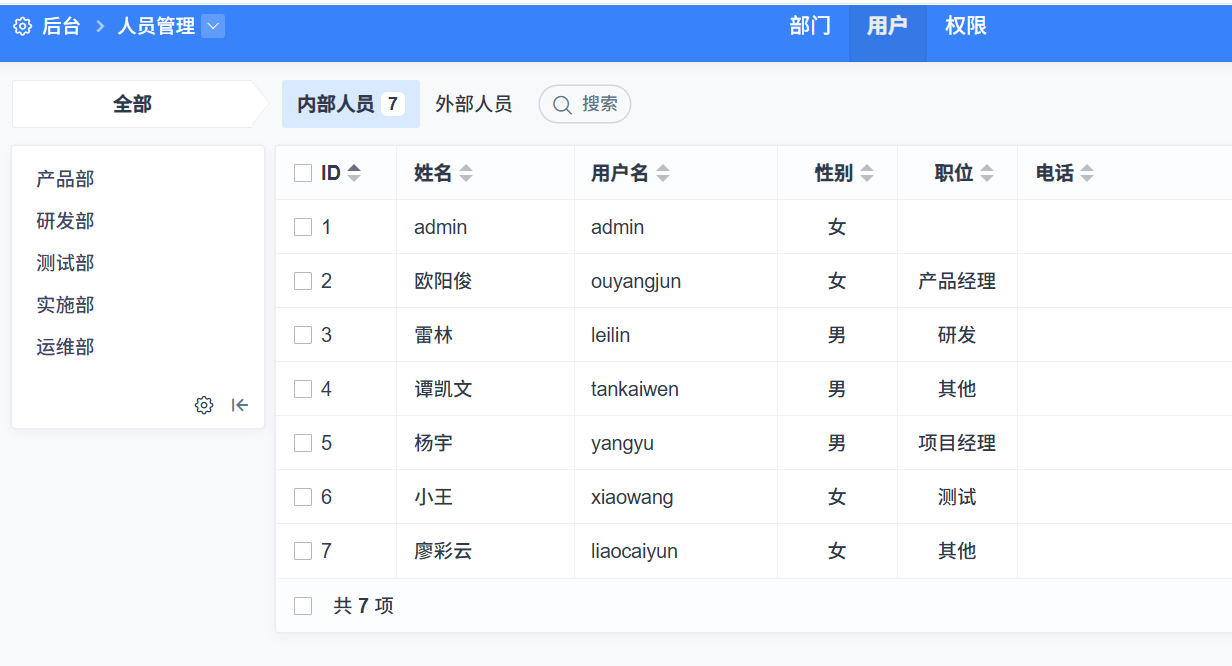Sort by 用户名 column

(661, 172)
